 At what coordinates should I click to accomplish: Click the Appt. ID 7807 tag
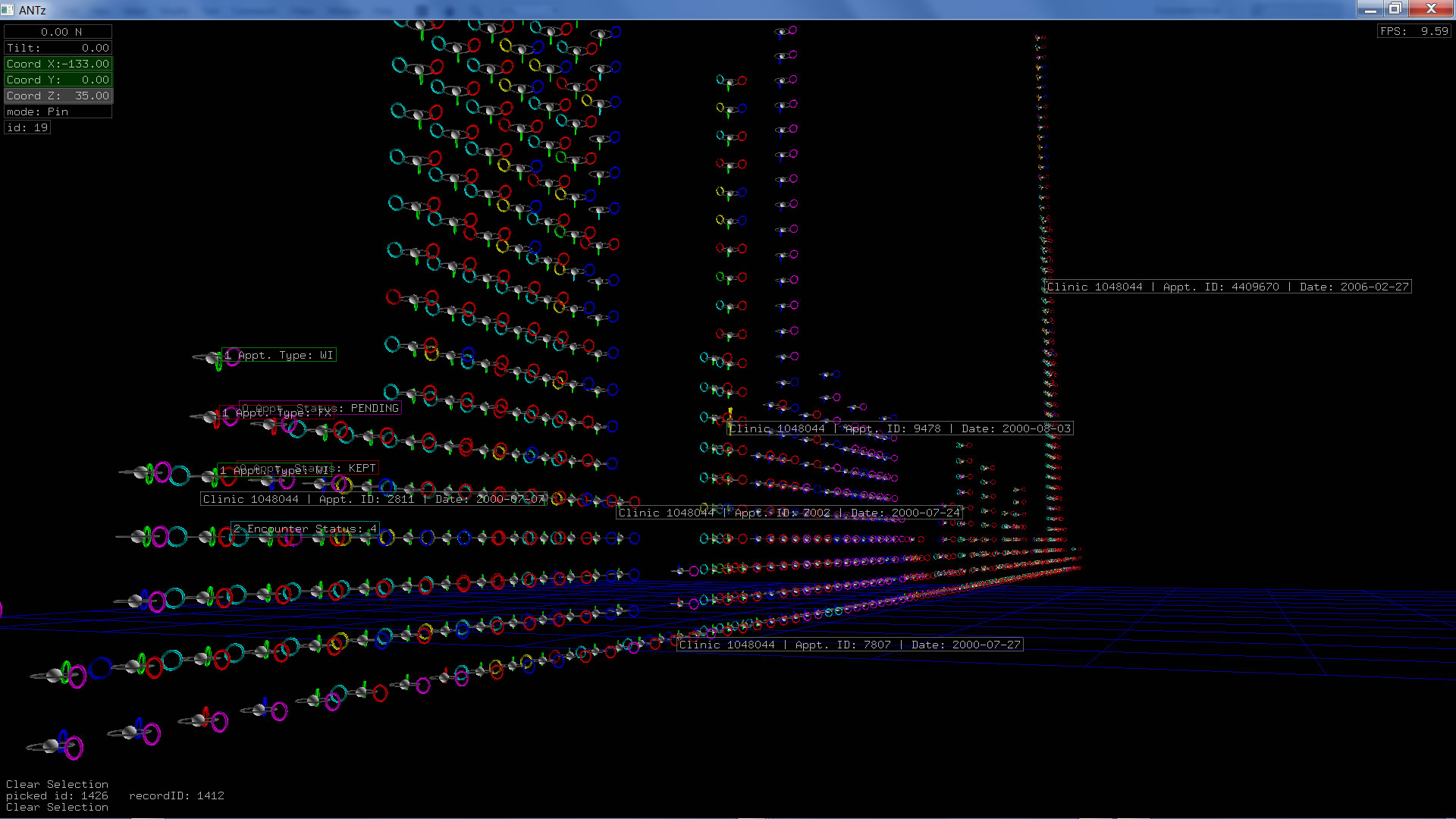pyautogui.click(x=849, y=645)
